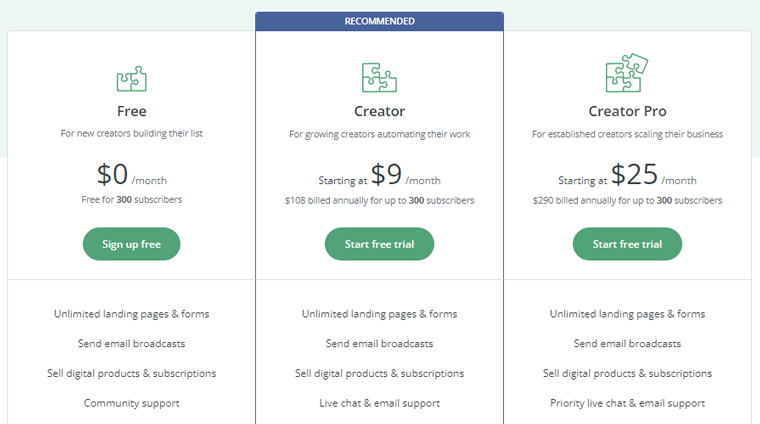The image size is (760, 424).
Task: Click Live chat & email support feature
Action: (x=379, y=403)
